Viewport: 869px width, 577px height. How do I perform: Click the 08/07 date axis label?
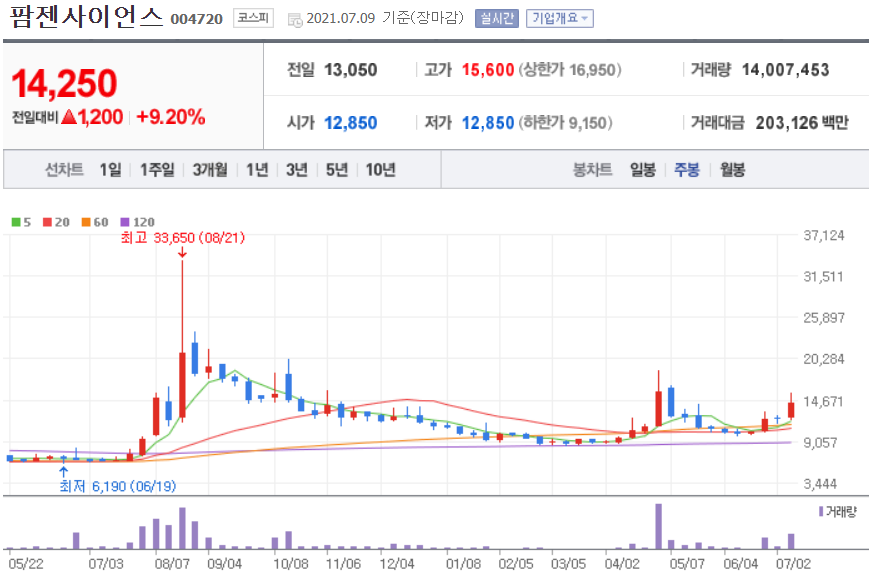click(172, 564)
